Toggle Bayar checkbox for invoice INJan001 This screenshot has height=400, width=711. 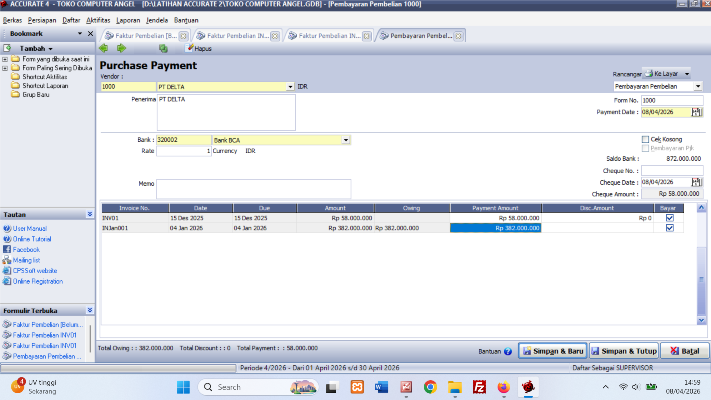click(670, 228)
